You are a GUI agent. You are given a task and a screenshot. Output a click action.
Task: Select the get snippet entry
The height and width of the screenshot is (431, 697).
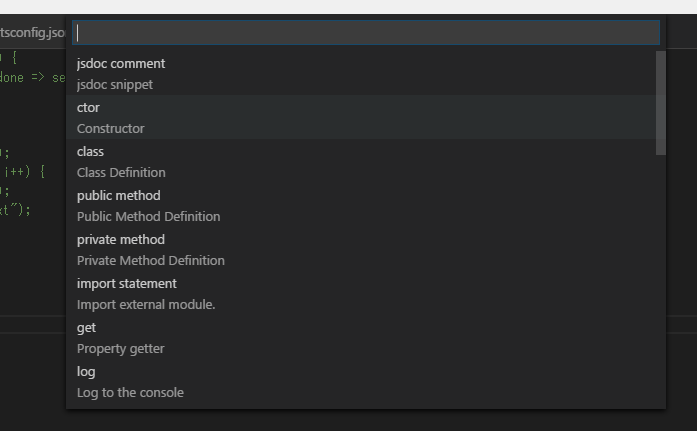(87, 328)
